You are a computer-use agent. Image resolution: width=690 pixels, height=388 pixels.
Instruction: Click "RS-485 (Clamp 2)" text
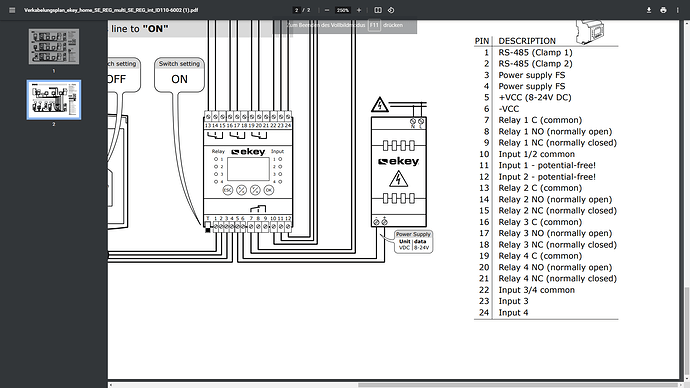(x=535, y=64)
